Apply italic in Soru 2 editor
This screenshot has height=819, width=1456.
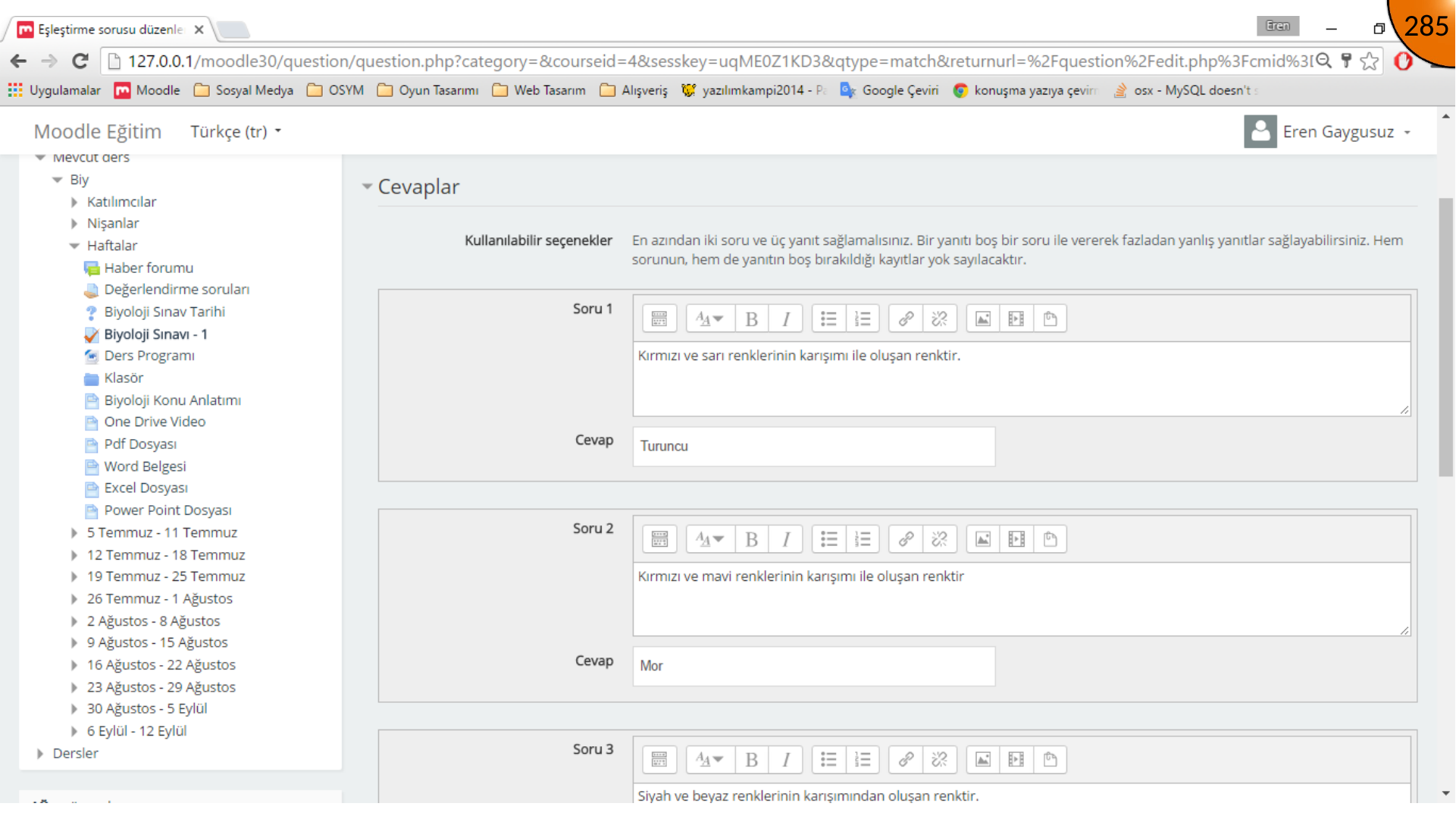coord(786,539)
